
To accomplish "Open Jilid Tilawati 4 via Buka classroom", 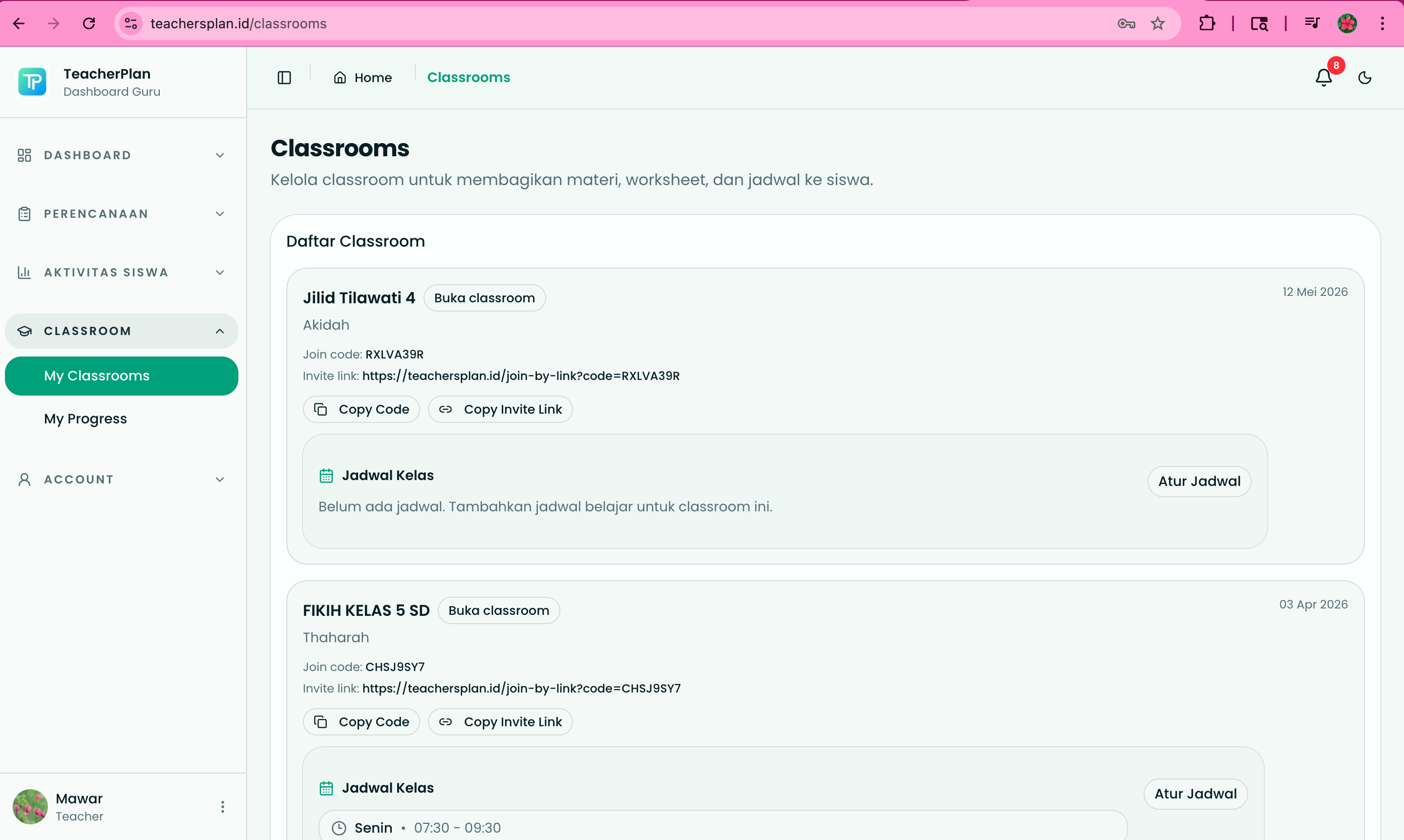I will click(485, 298).
